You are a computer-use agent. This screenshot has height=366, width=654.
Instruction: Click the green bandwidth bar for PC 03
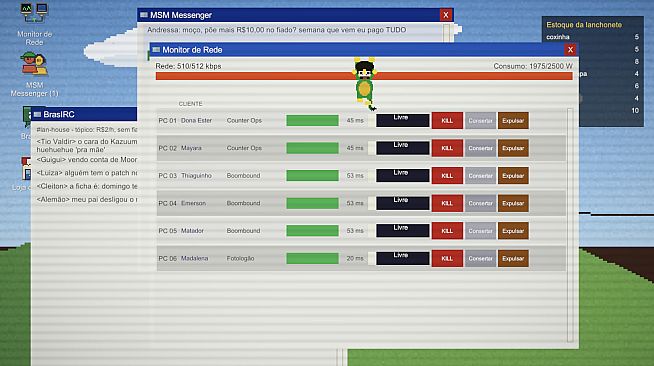pyautogui.click(x=312, y=175)
